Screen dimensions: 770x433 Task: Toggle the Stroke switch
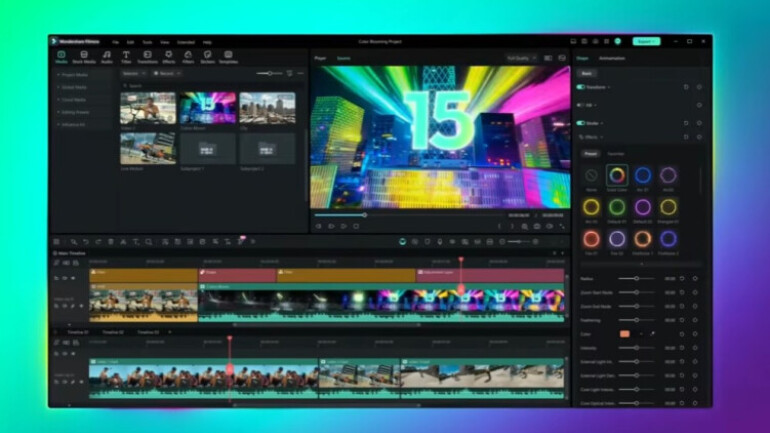click(581, 123)
